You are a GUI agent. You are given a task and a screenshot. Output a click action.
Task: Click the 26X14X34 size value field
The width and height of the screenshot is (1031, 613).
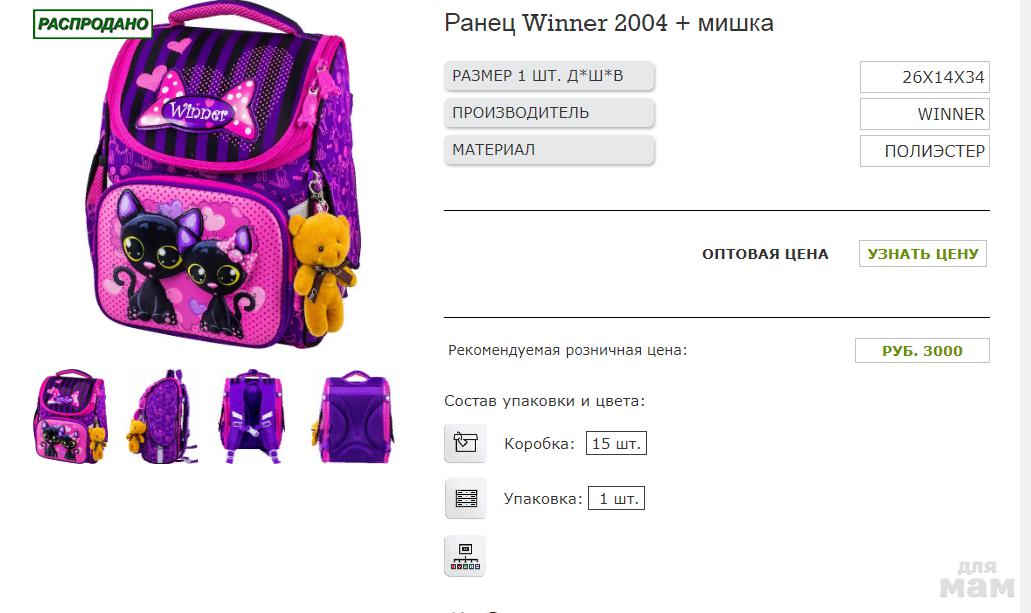(x=924, y=77)
